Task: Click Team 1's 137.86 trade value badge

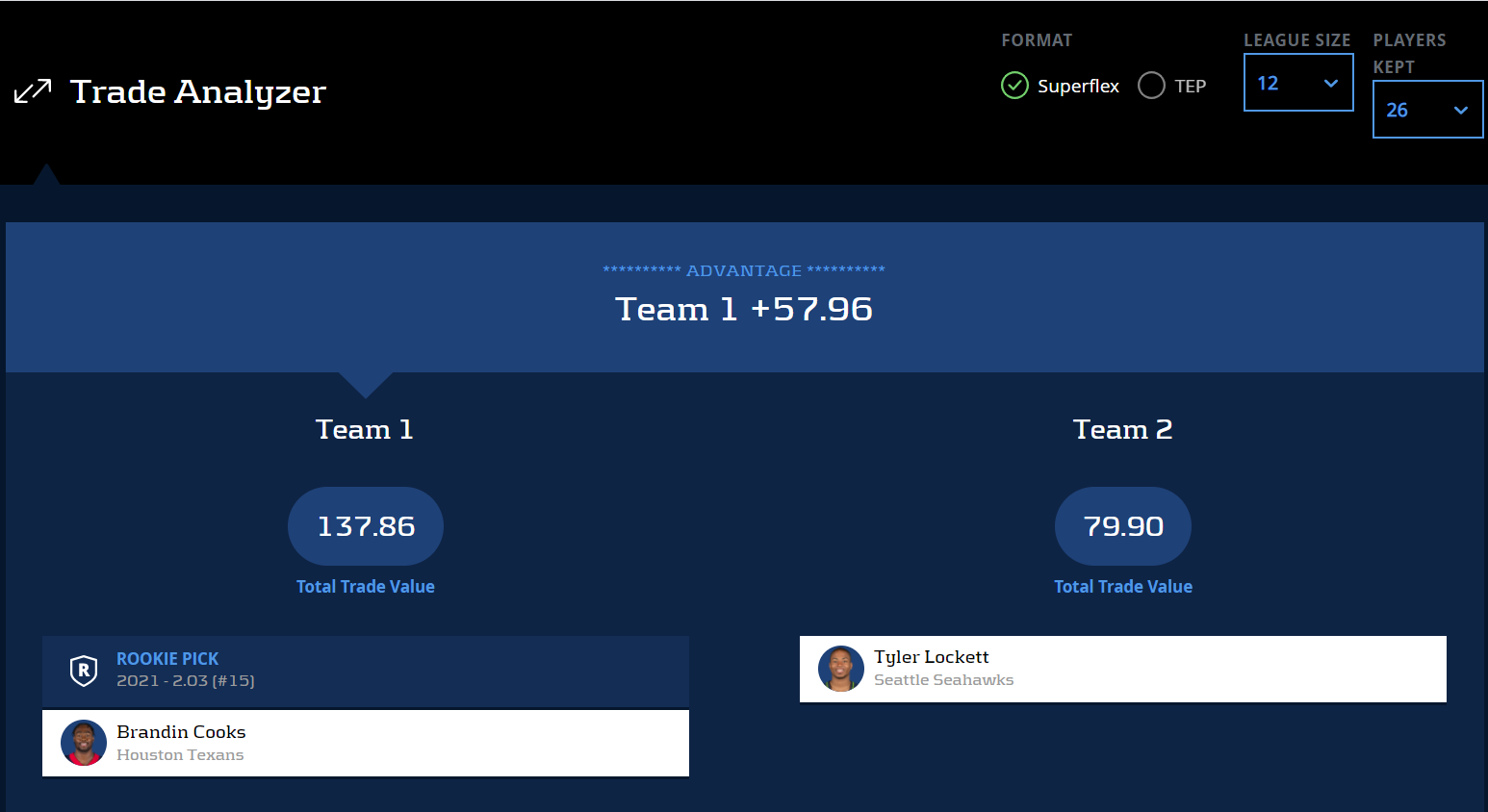Action: click(366, 526)
